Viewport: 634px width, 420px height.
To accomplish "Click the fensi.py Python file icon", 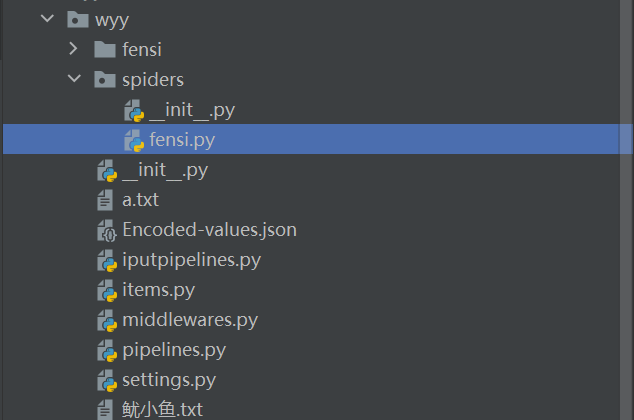I will (133, 140).
